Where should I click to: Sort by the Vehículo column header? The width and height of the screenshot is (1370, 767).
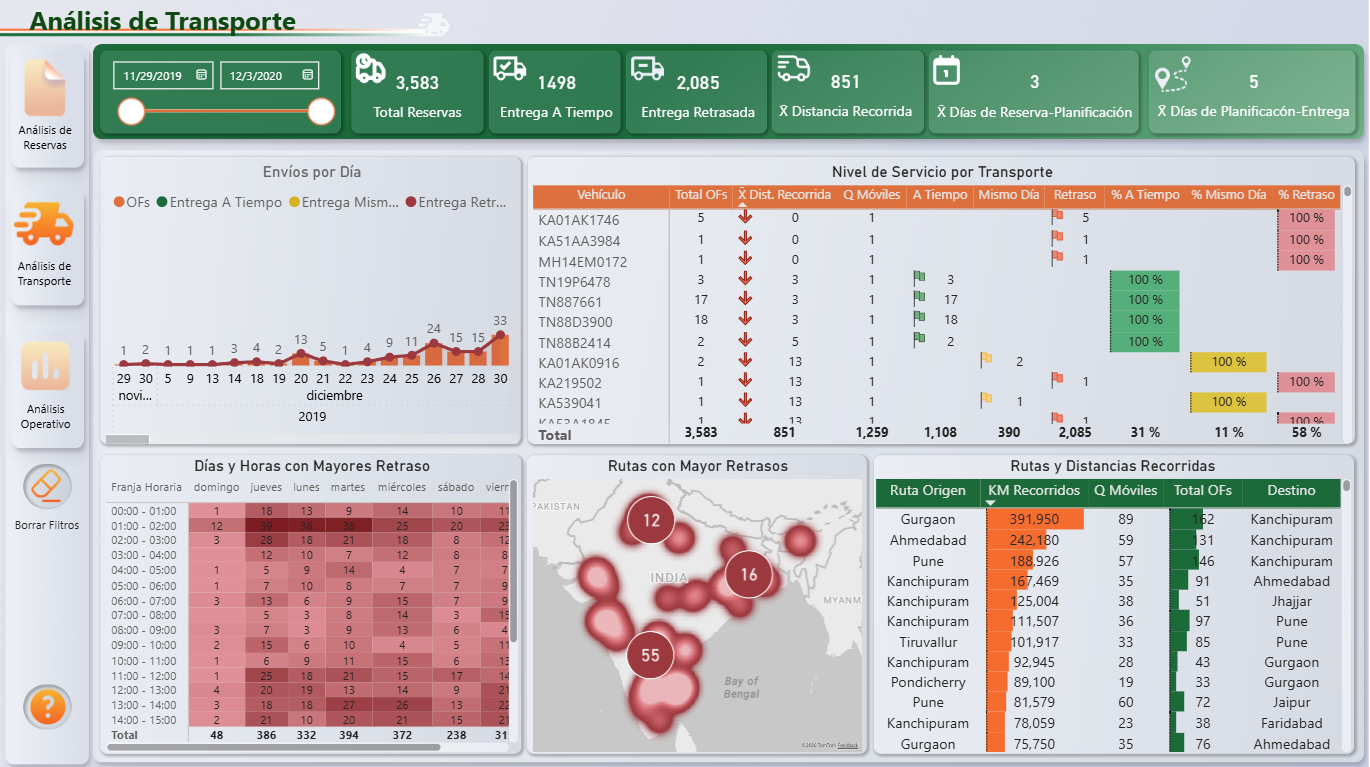click(601, 195)
